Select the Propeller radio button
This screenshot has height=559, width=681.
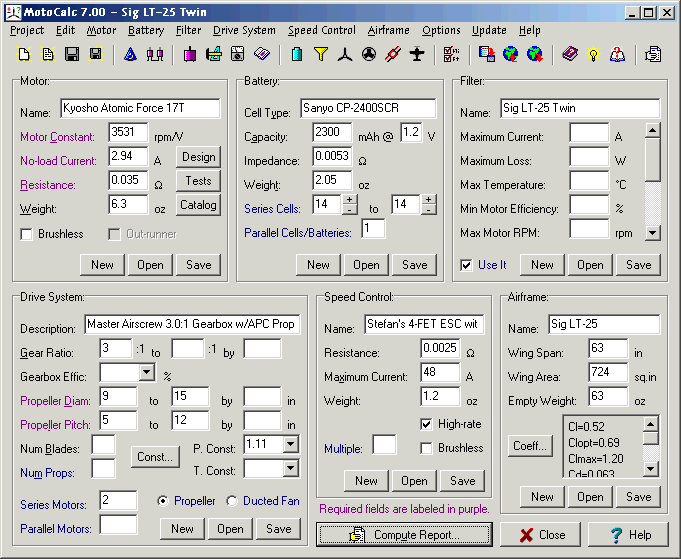(162, 501)
